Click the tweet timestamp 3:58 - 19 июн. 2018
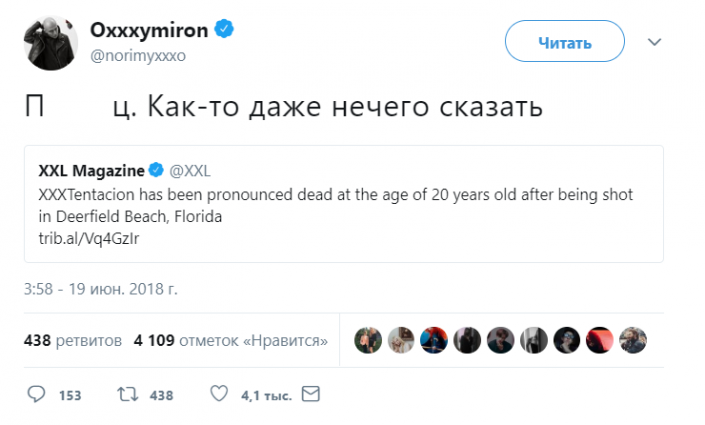 pos(101,290)
